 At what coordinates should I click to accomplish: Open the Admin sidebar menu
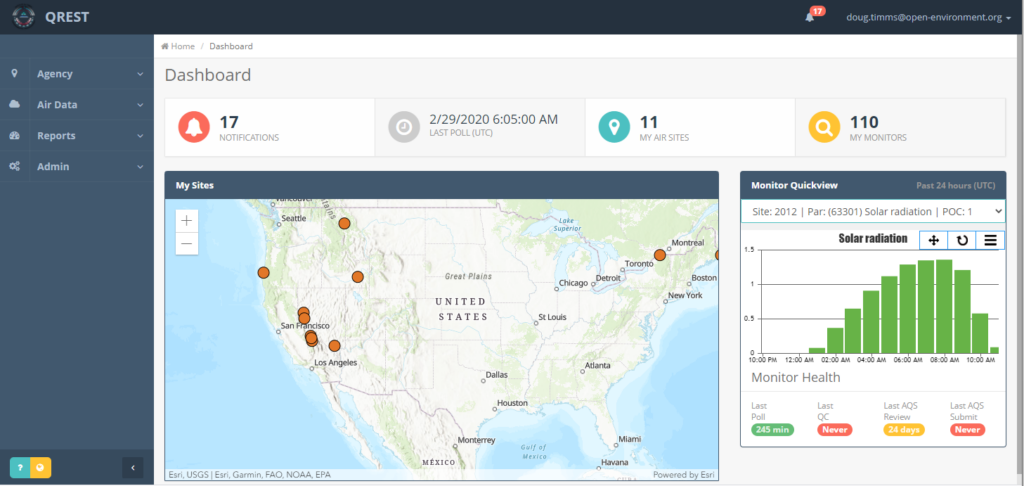point(77,167)
